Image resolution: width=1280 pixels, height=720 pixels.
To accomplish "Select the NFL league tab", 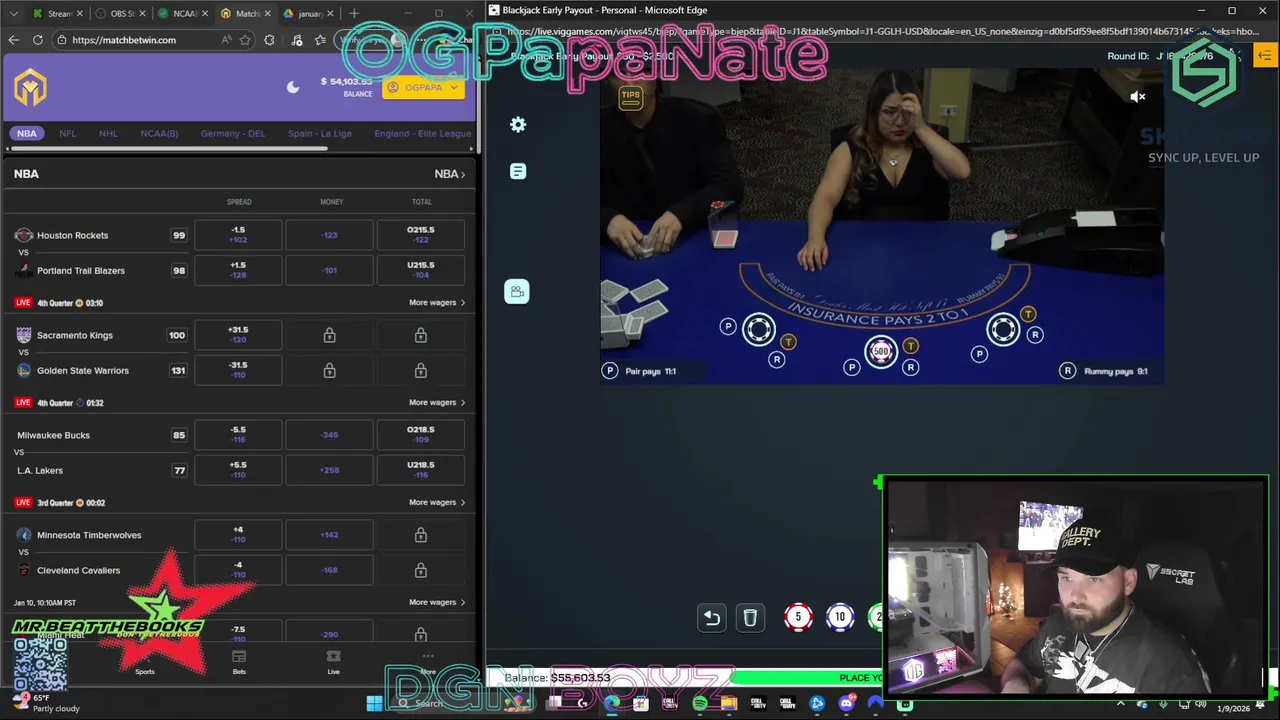I will (67, 133).
